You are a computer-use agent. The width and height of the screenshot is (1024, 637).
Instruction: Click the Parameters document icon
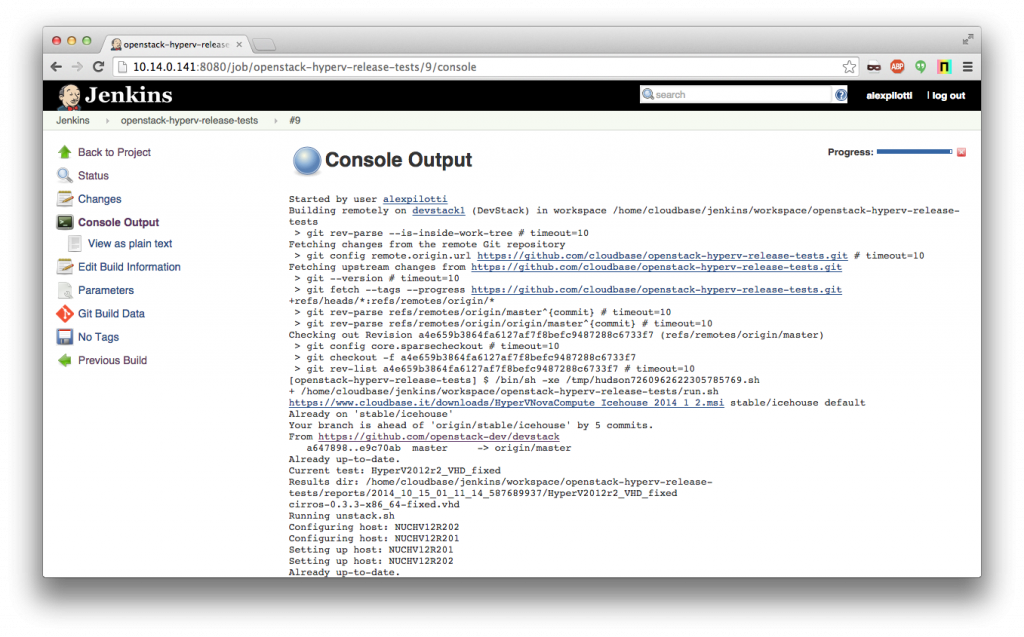(x=65, y=290)
